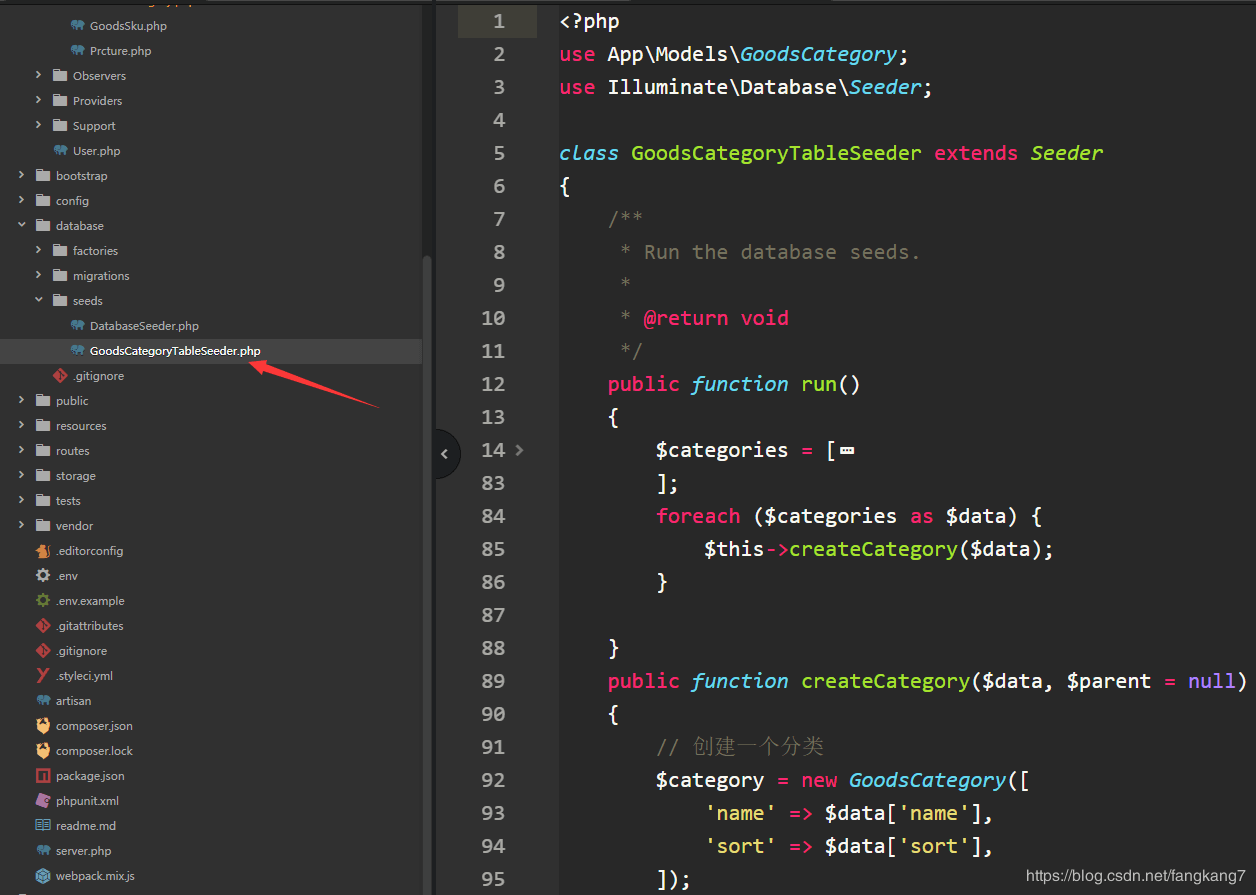1256x895 pixels.
Task: Collapse the seeds folder arrow
Action: tap(38, 301)
